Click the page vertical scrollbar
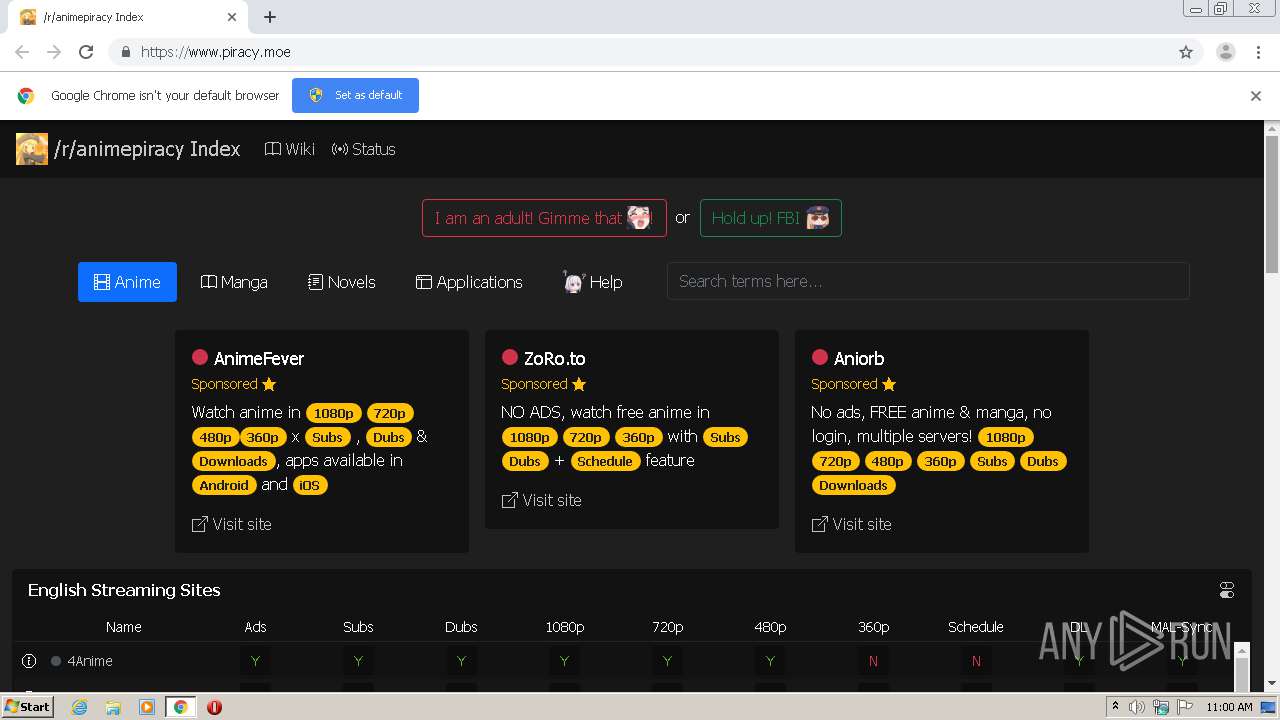 pyautogui.click(x=1272, y=205)
